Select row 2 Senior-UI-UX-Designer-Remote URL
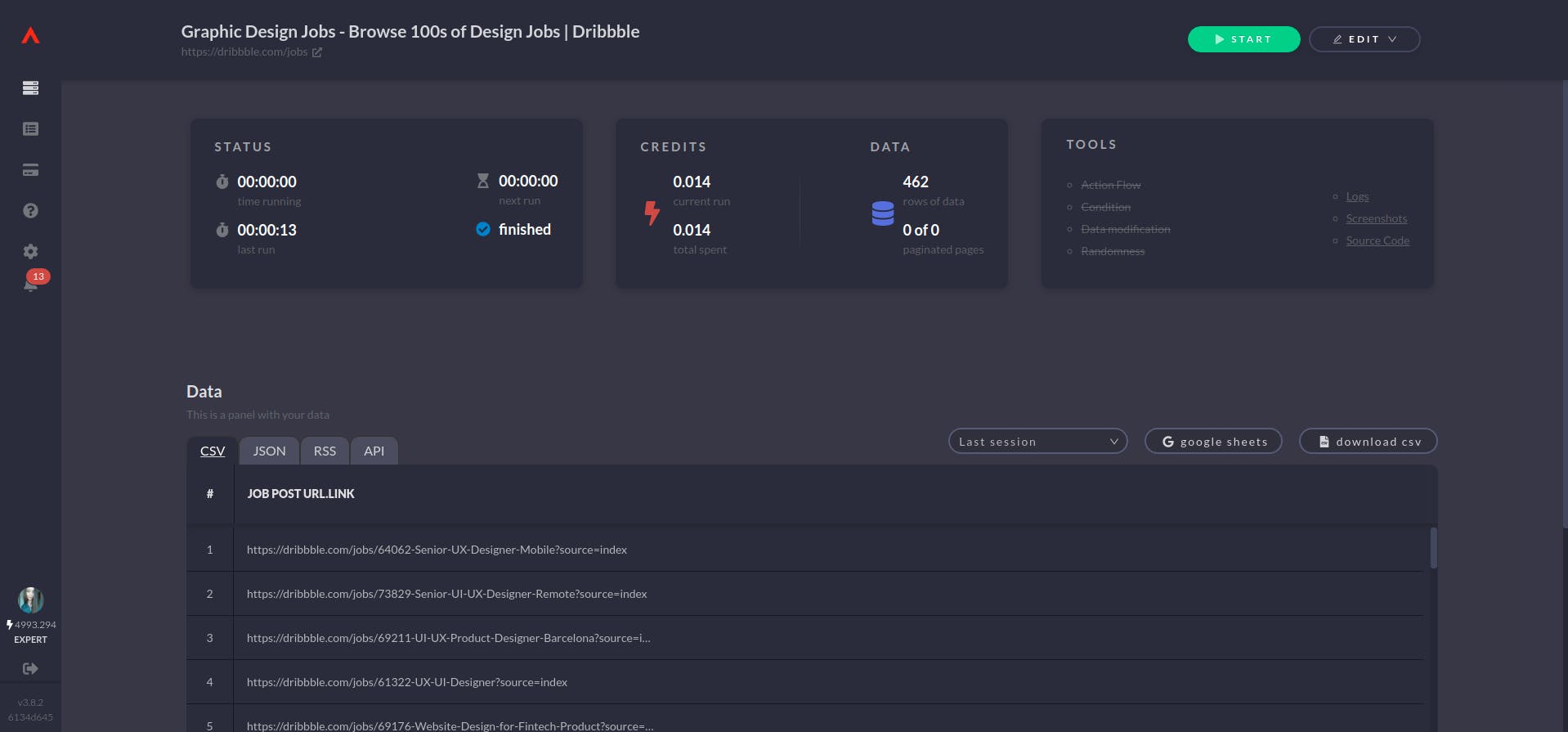1568x732 pixels. 446,594
